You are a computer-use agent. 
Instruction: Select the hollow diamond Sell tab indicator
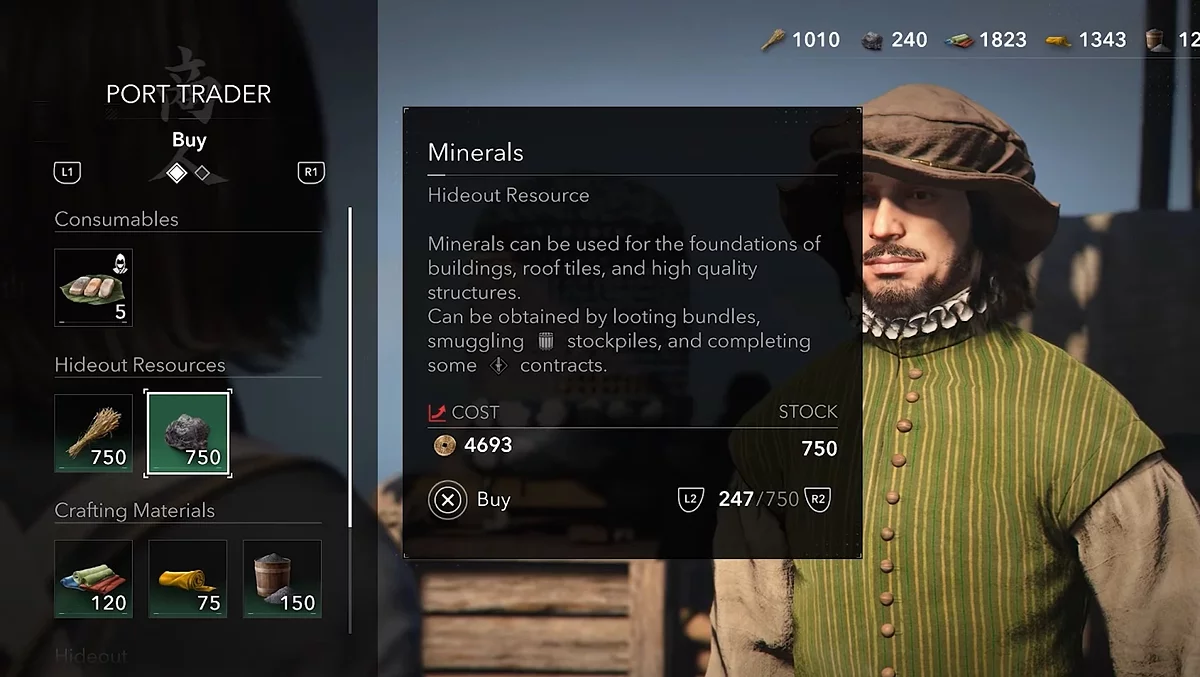tap(202, 173)
